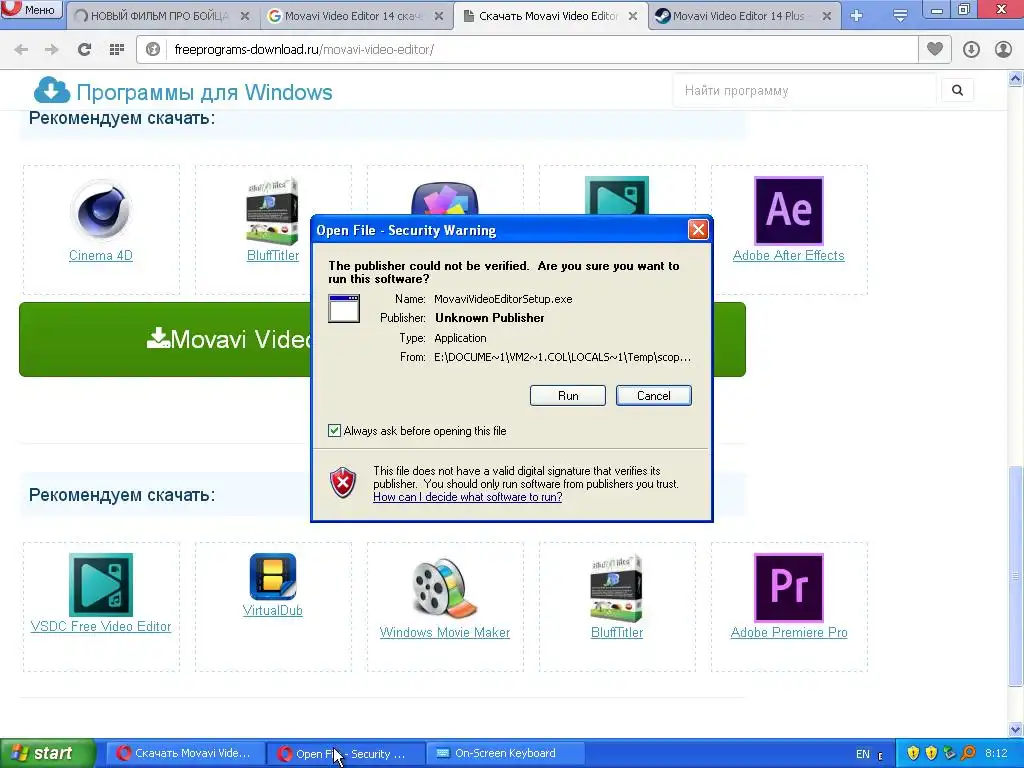Click the browser back arrow
The width and height of the screenshot is (1024, 768).
point(21,49)
